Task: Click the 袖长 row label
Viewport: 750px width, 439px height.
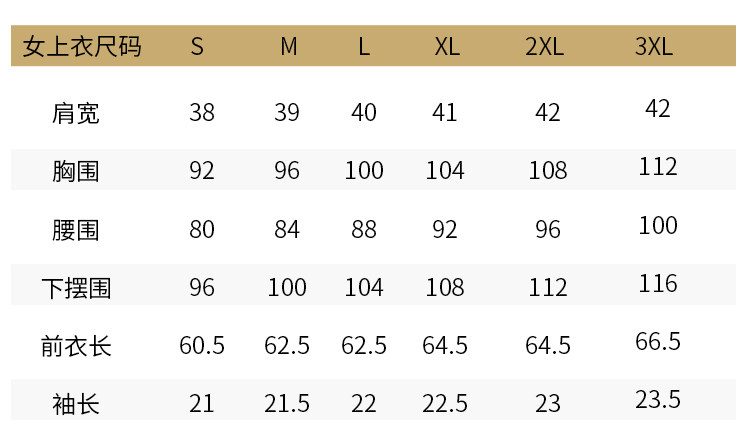Action: 76,405
